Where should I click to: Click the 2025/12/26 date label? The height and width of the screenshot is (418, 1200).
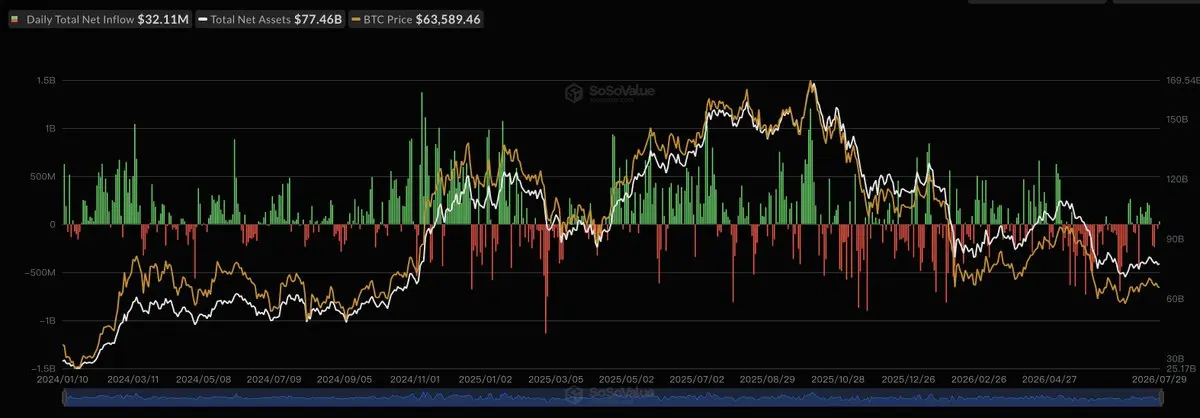(x=906, y=380)
